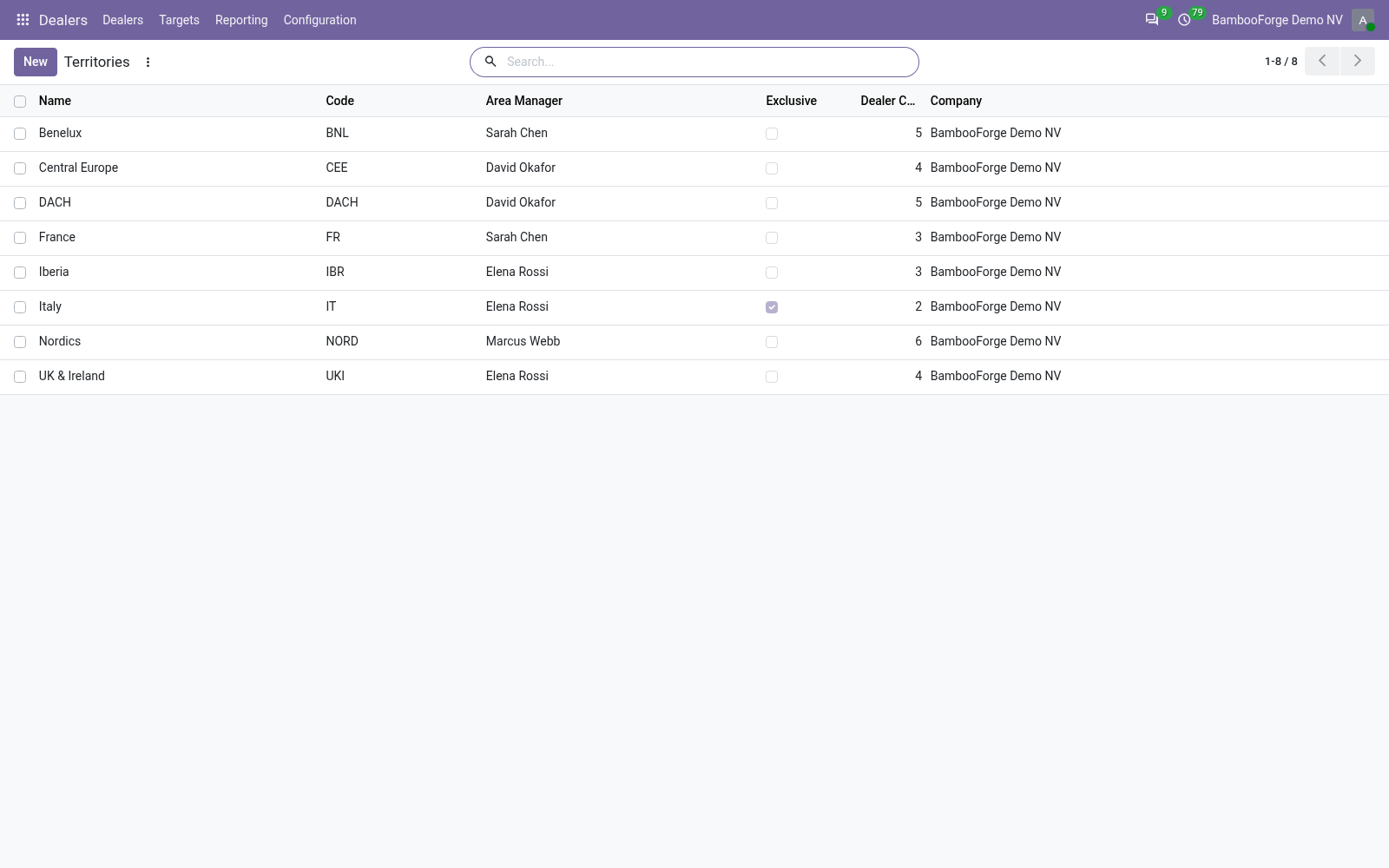Open Territories actions kebab menu
Screen dimensions: 1389x868
(x=148, y=62)
